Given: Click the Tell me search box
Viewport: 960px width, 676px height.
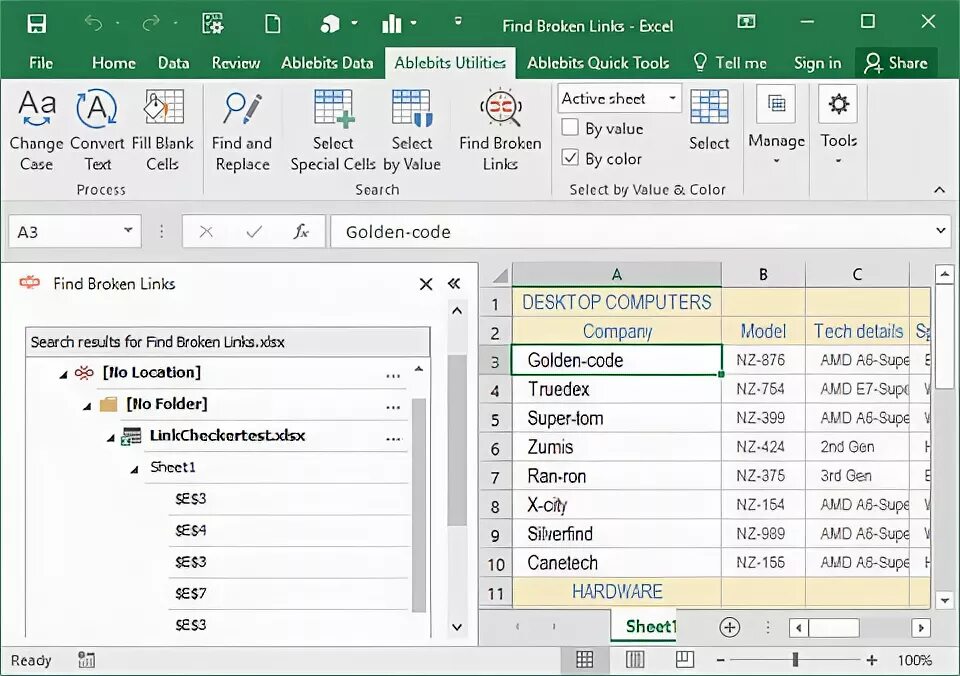Looking at the screenshot, I should 730,62.
